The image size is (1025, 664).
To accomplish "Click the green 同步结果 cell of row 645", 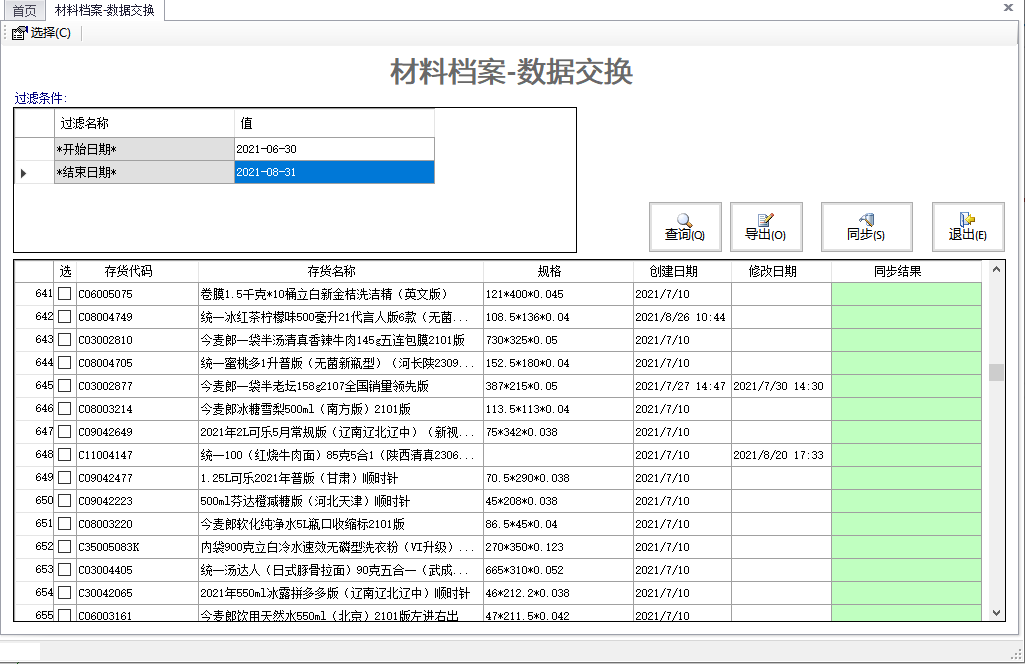I will pyautogui.click(x=905, y=385).
